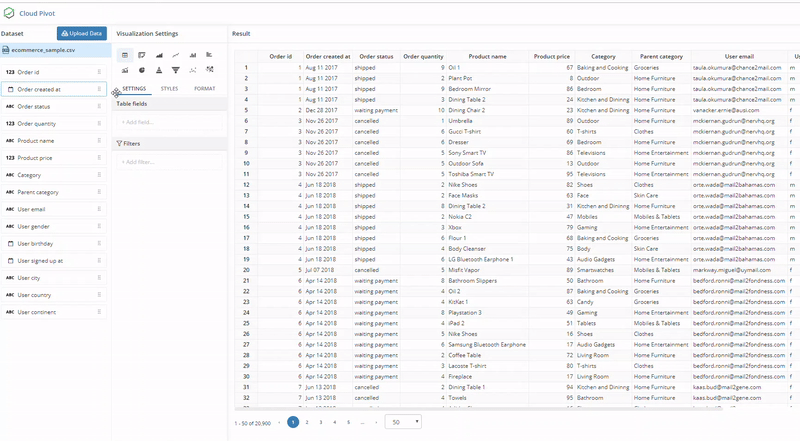
Task: Open the rows-per-page dropdown showing 50
Action: 403,422
